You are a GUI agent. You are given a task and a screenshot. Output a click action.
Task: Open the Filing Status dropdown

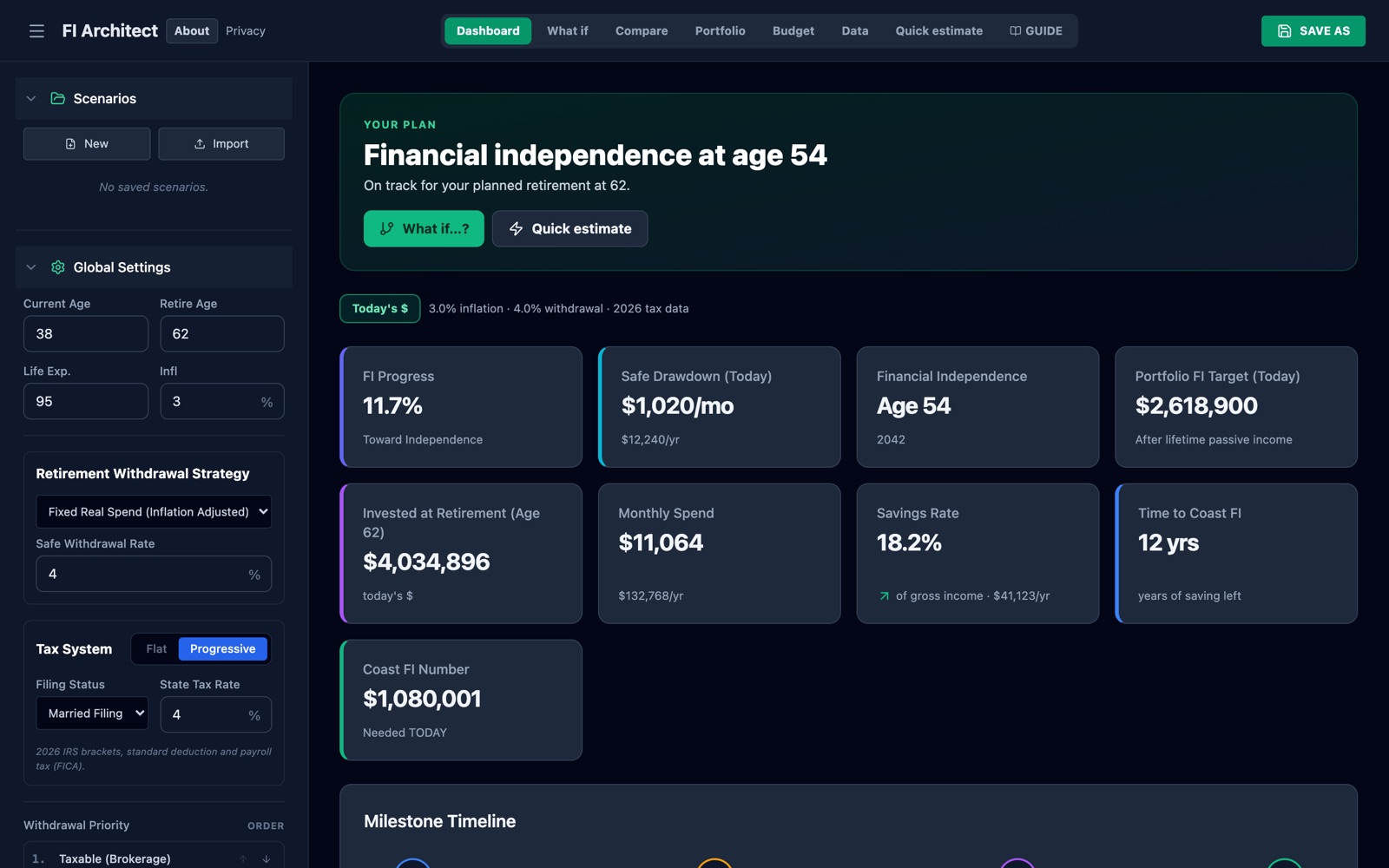[x=92, y=713]
